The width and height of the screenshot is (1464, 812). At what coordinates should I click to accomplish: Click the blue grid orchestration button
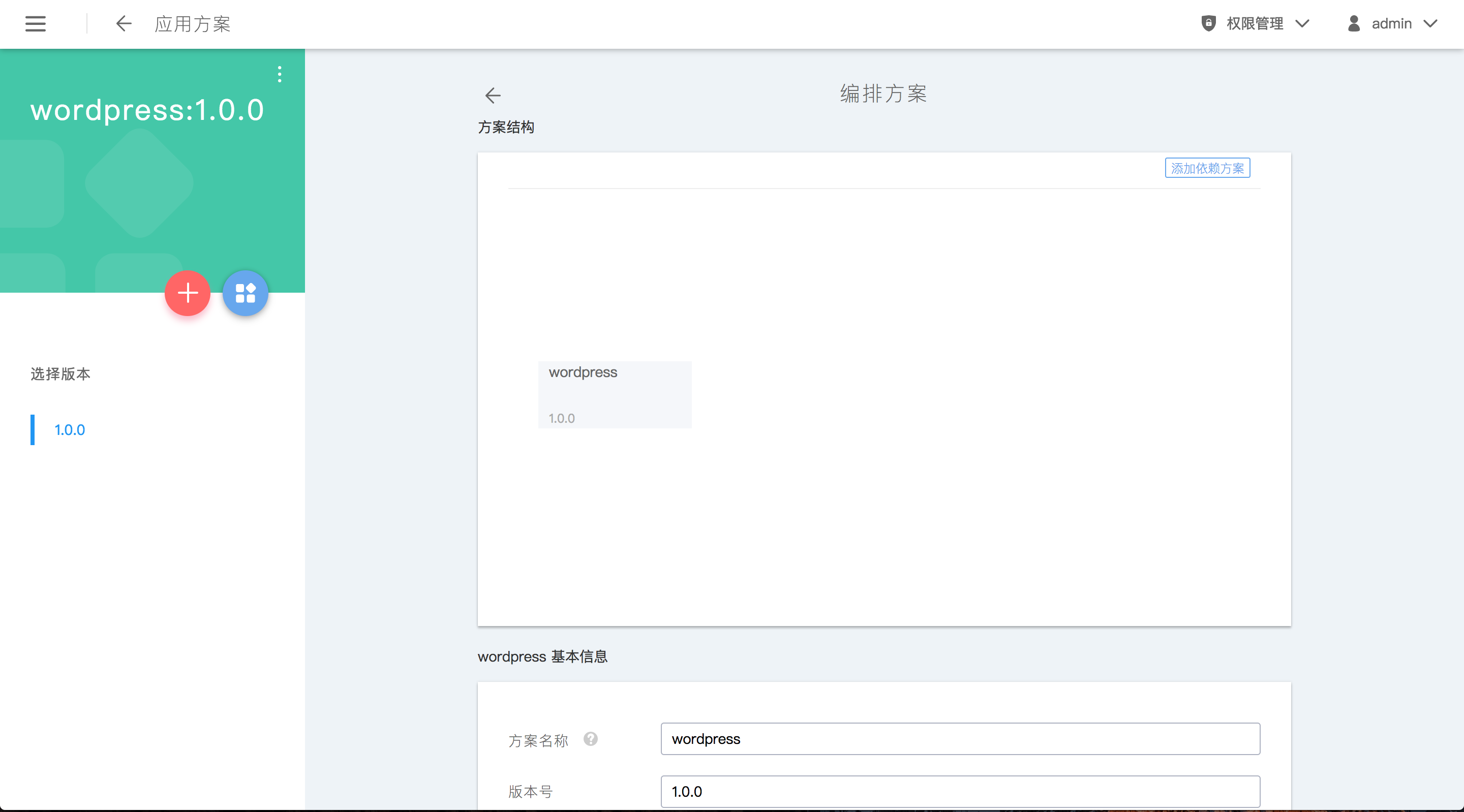click(245, 293)
